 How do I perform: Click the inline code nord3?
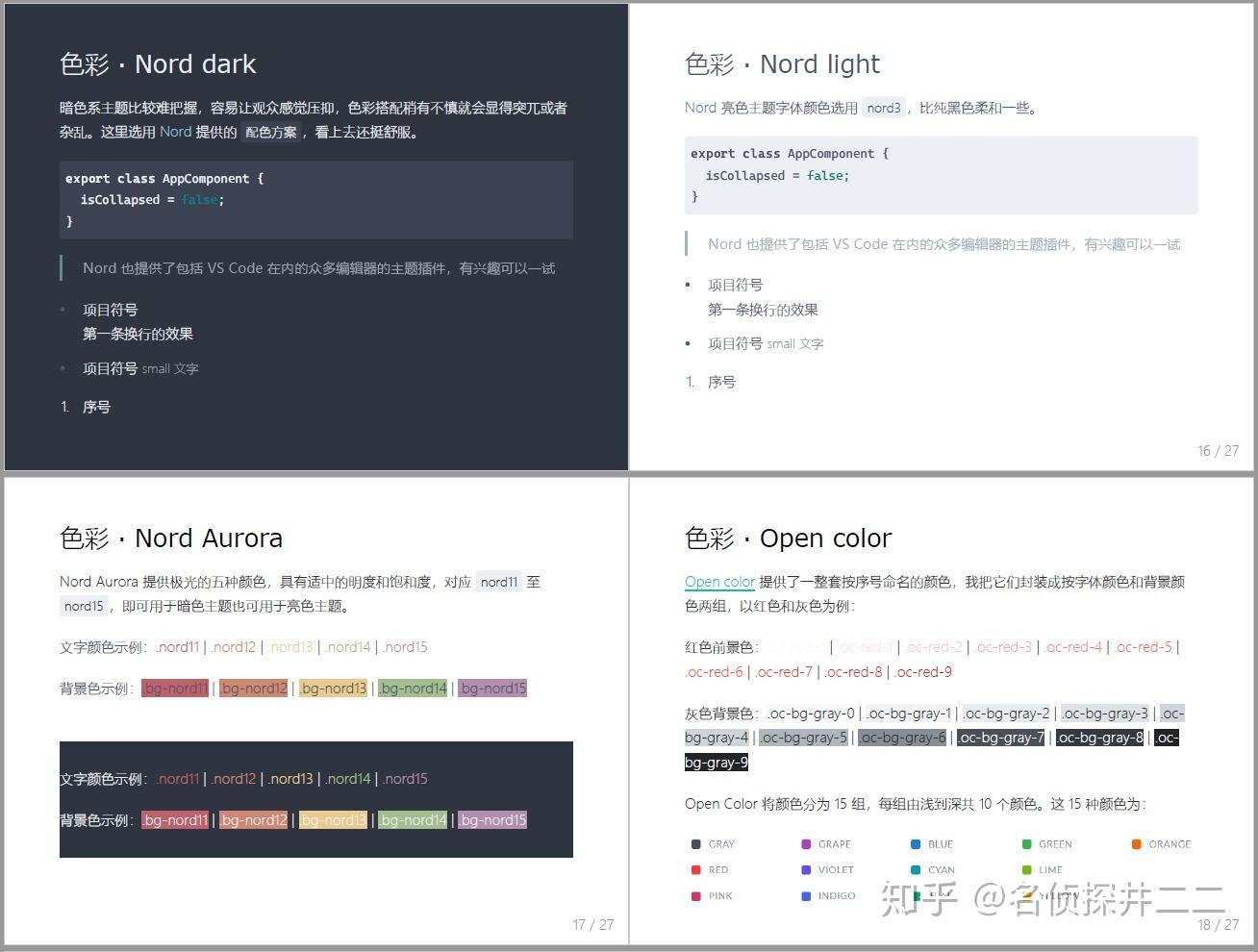[883, 108]
